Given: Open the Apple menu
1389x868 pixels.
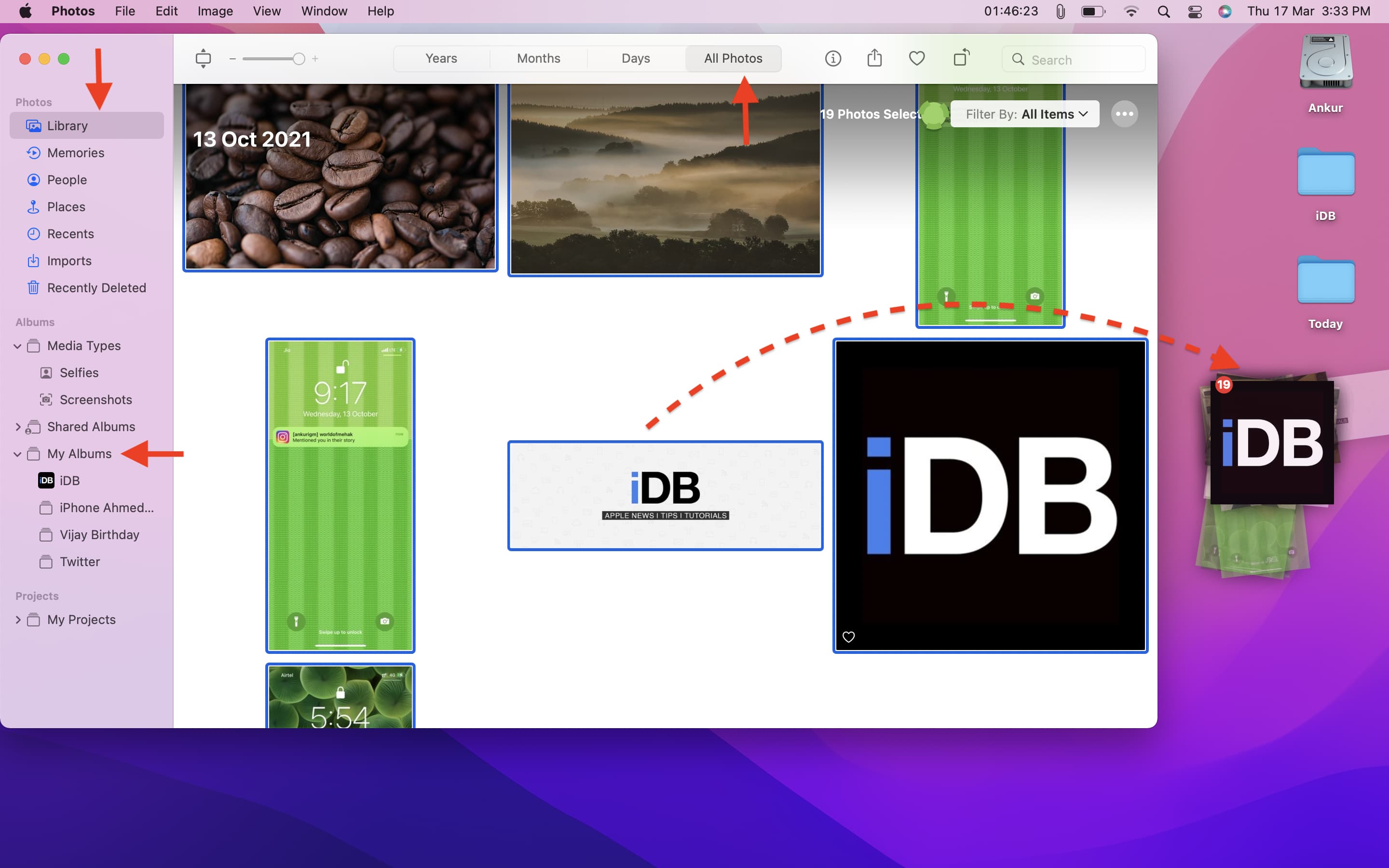Looking at the screenshot, I should coord(25,11).
